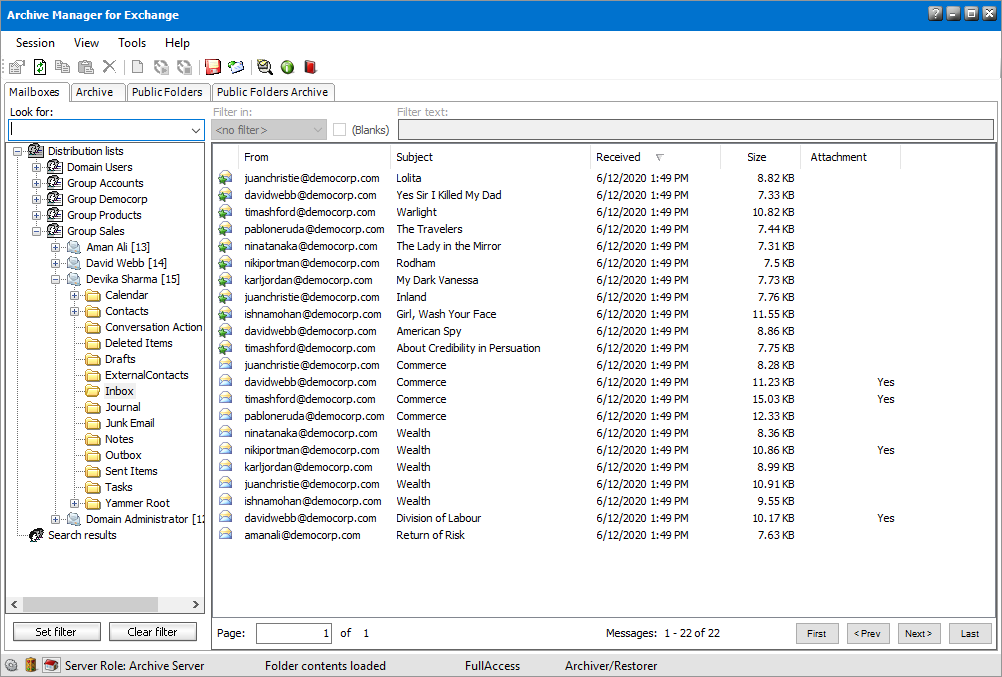Click the red book toolbar icon
1002x677 pixels.
(x=310, y=66)
